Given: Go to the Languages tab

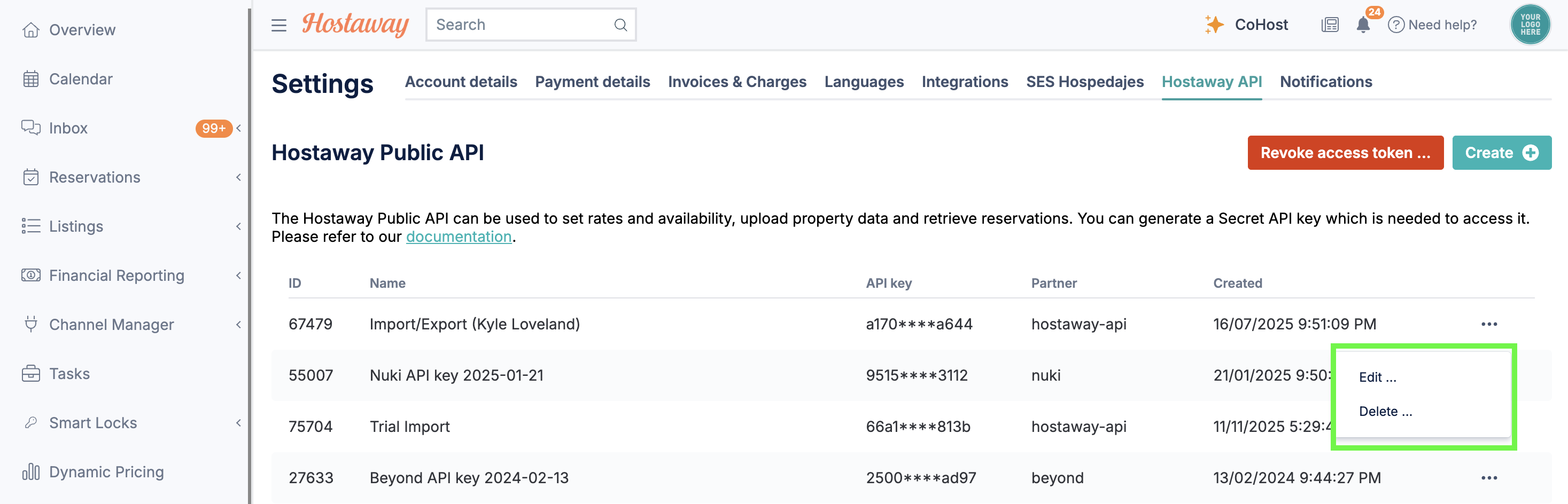Looking at the screenshot, I should (864, 82).
